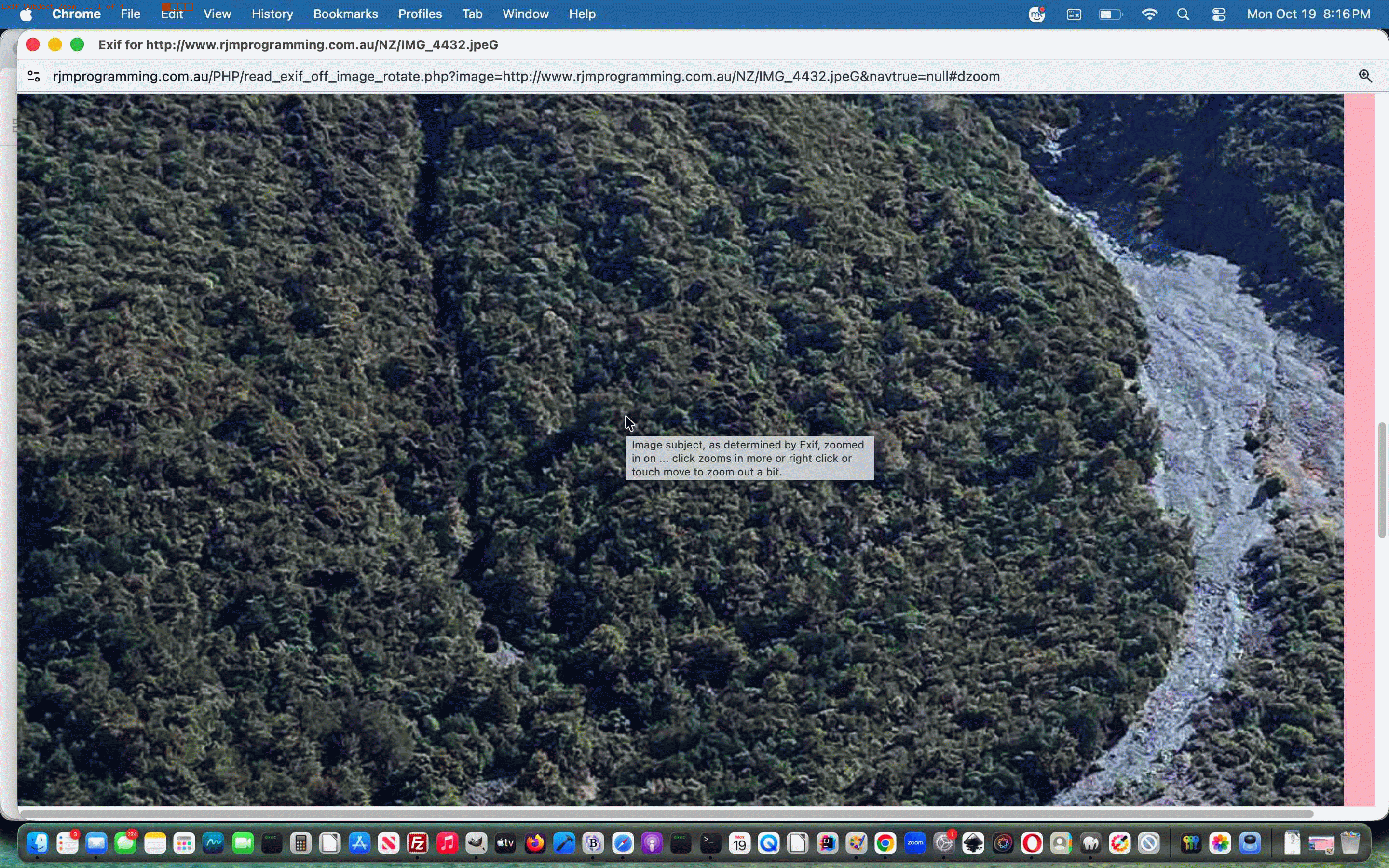Open the History menu
1389x868 pixels.
[272, 14]
